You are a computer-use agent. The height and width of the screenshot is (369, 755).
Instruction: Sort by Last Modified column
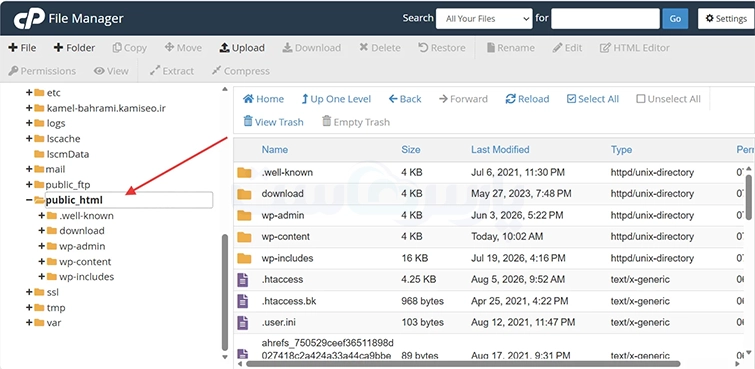click(x=500, y=150)
